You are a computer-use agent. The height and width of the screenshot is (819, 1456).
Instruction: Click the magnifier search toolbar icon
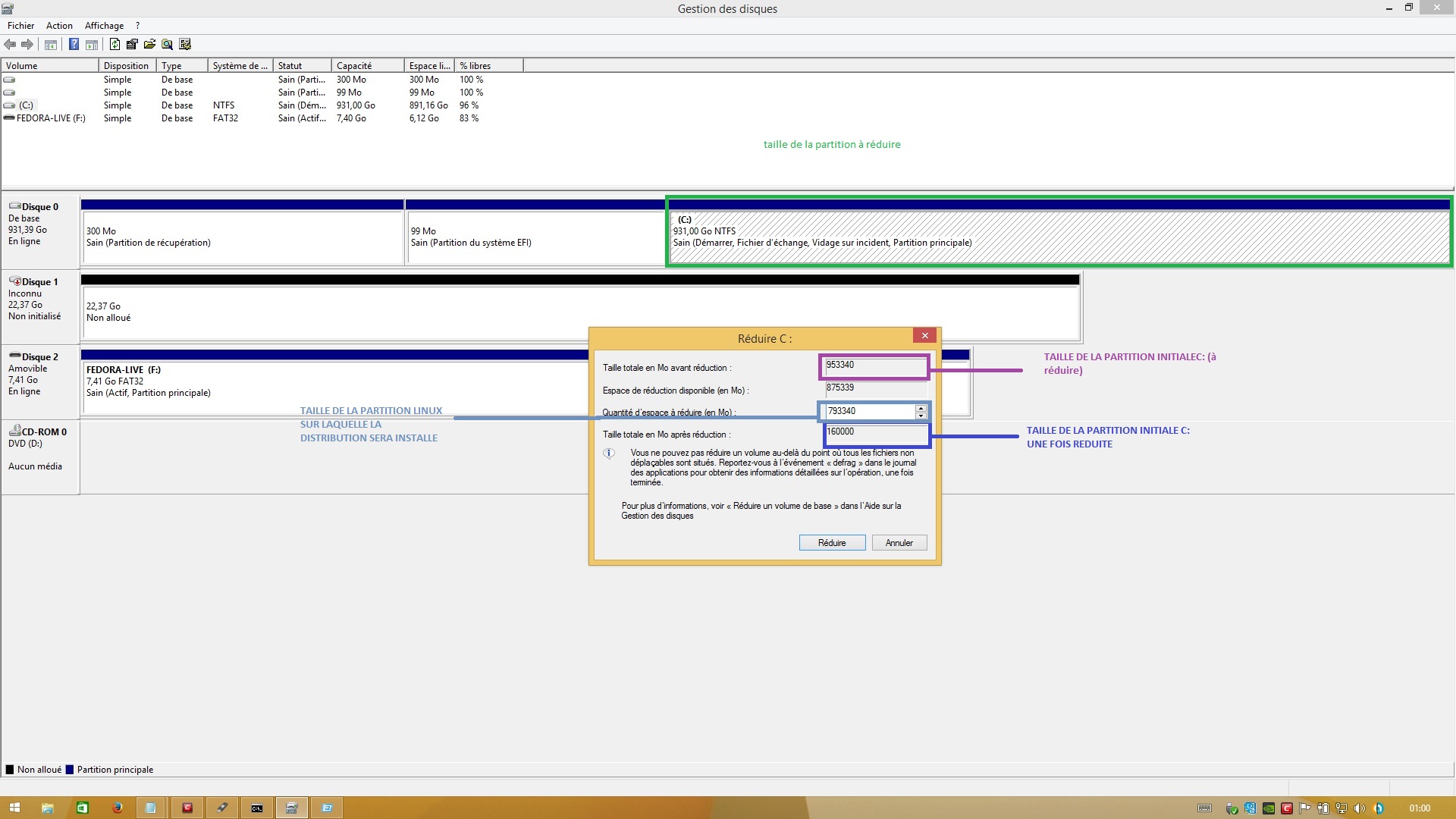point(167,45)
